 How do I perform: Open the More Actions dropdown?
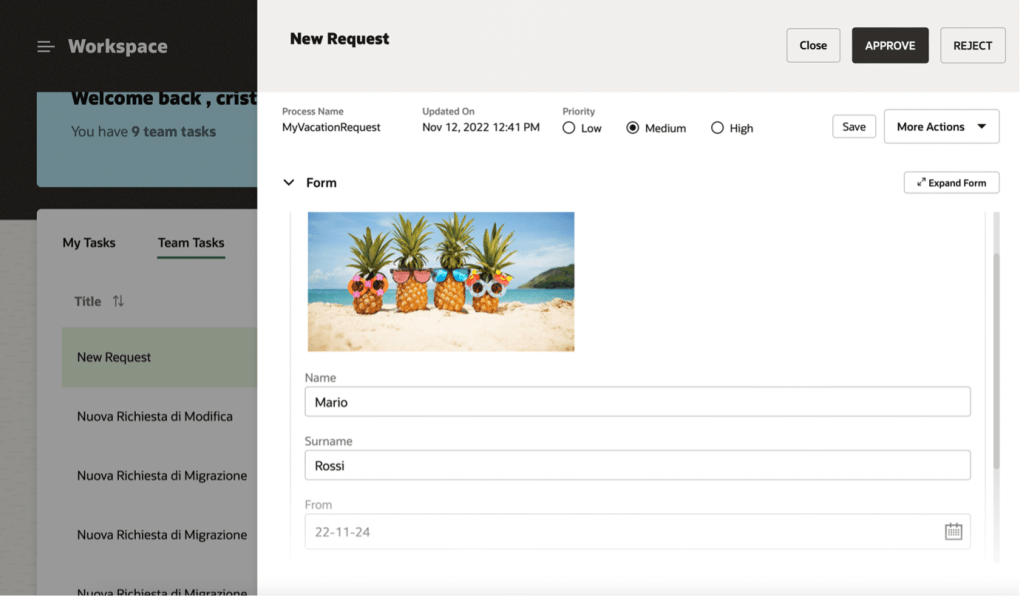[941, 127]
